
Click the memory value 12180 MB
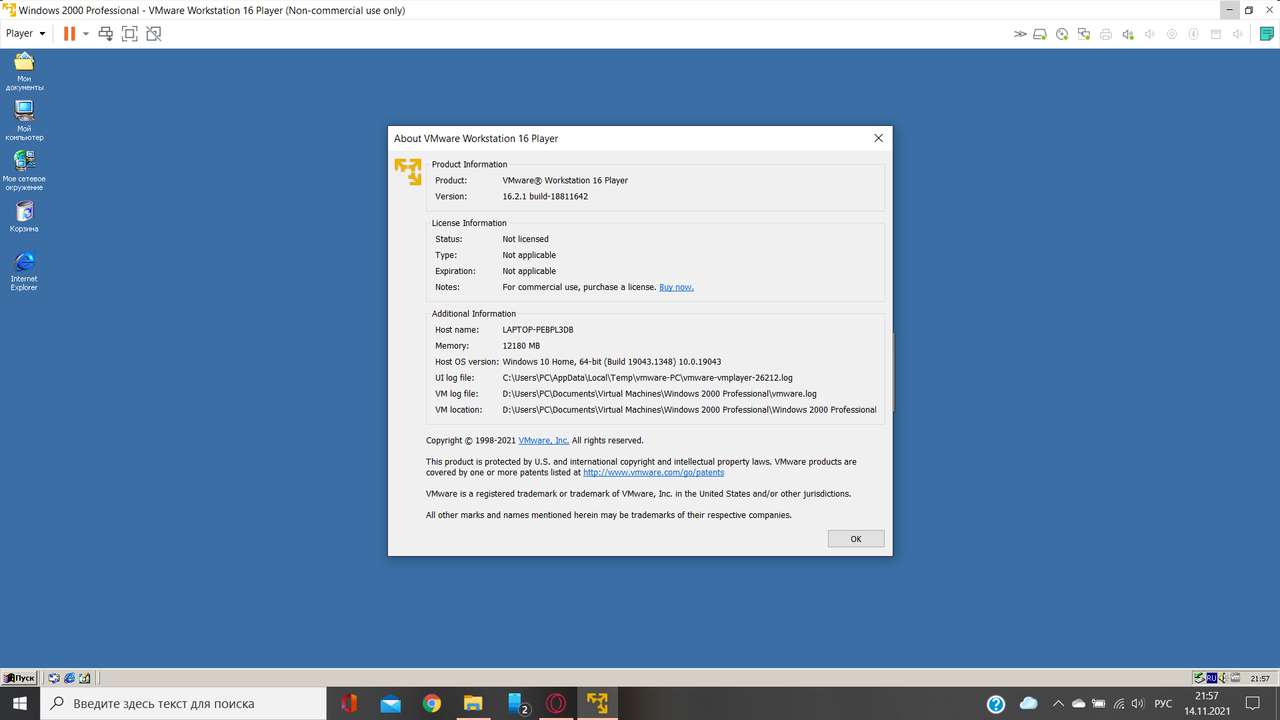521,346
